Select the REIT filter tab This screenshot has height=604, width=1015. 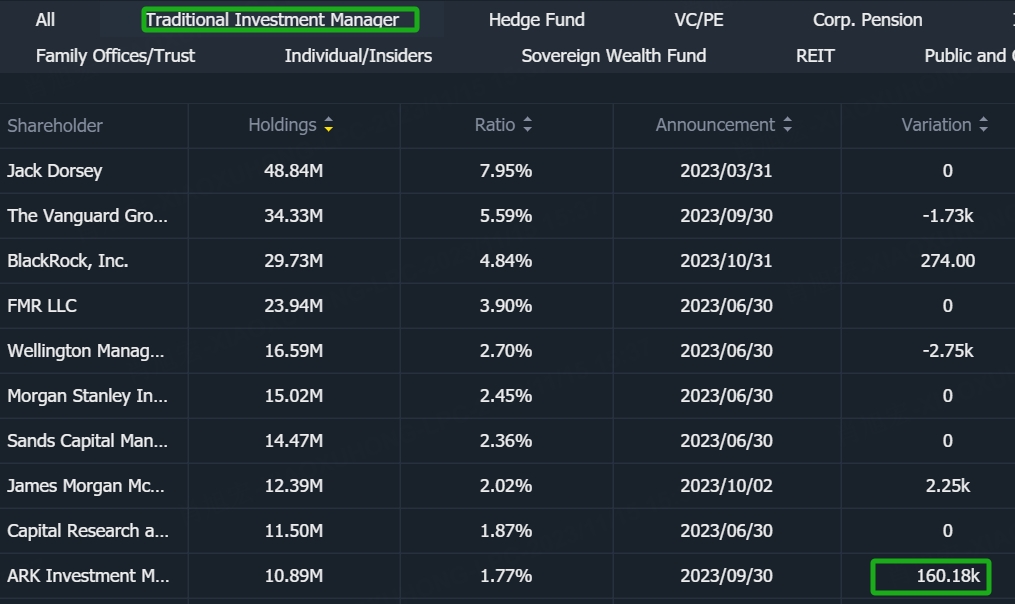click(x=815, y=56)
